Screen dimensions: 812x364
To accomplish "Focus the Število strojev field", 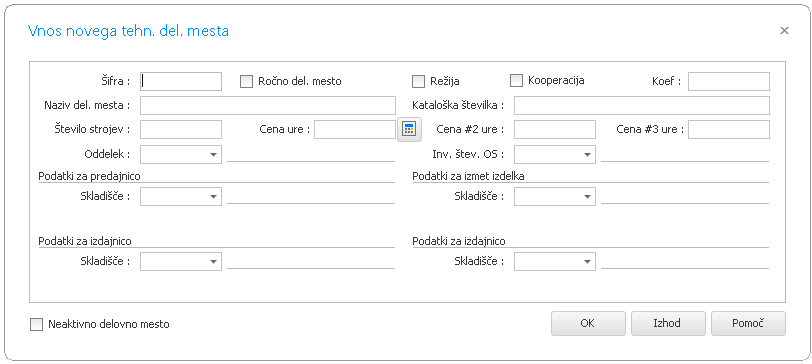I will click(181, 129).
